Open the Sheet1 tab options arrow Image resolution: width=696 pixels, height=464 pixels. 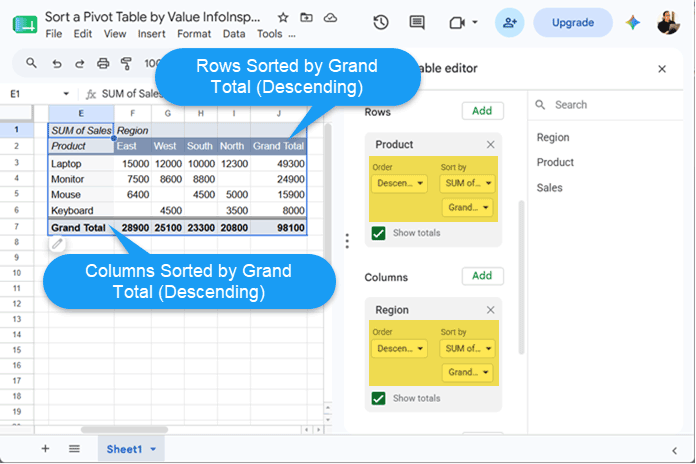coord(153,449)
